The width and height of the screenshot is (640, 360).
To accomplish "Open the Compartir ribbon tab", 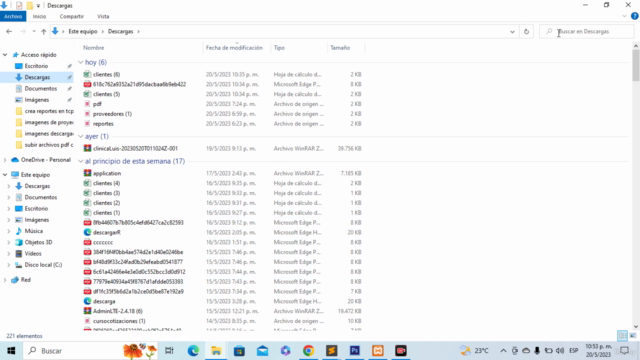I will click(71, 16).
